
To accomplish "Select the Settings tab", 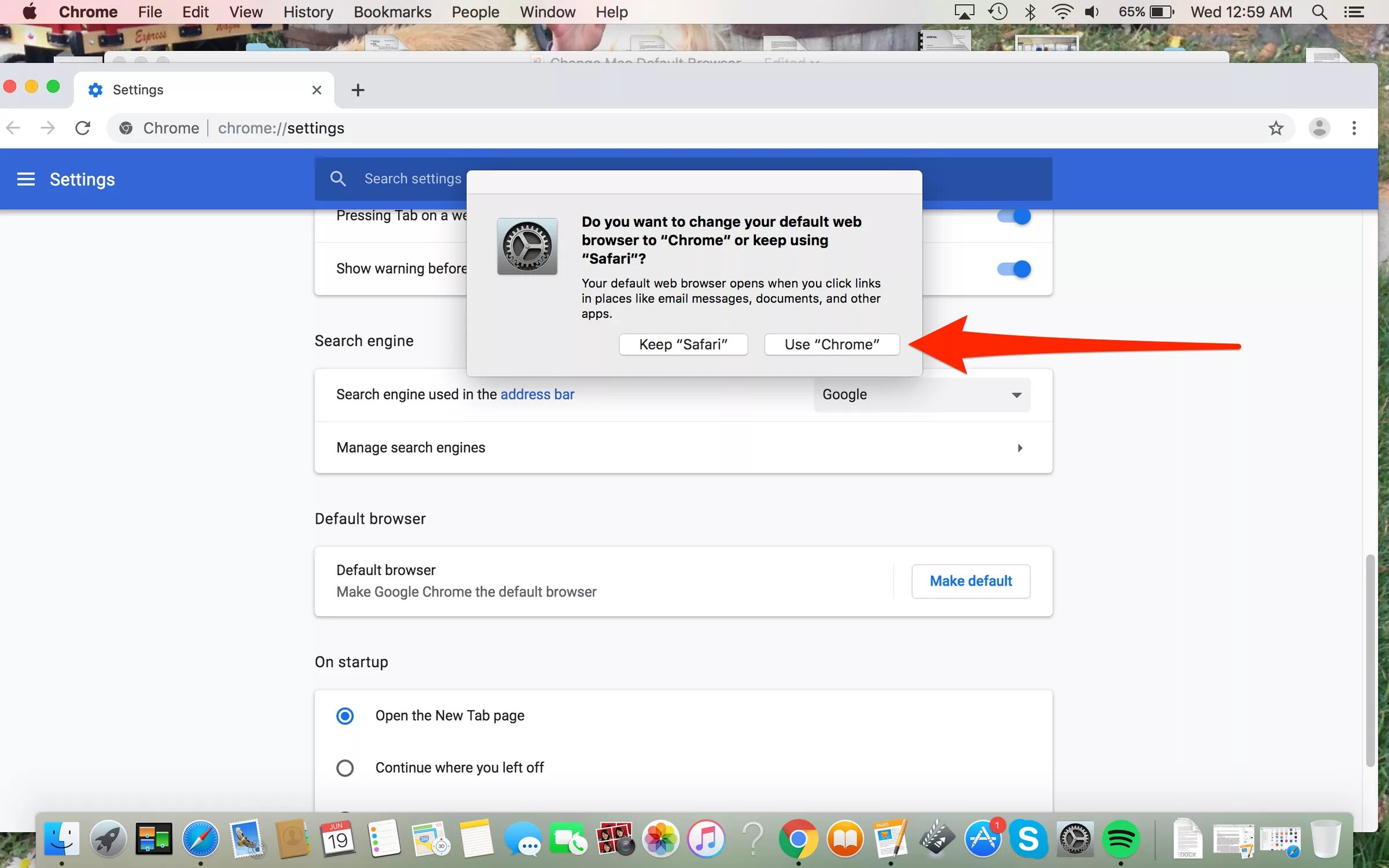I will (x=204, y=90).
